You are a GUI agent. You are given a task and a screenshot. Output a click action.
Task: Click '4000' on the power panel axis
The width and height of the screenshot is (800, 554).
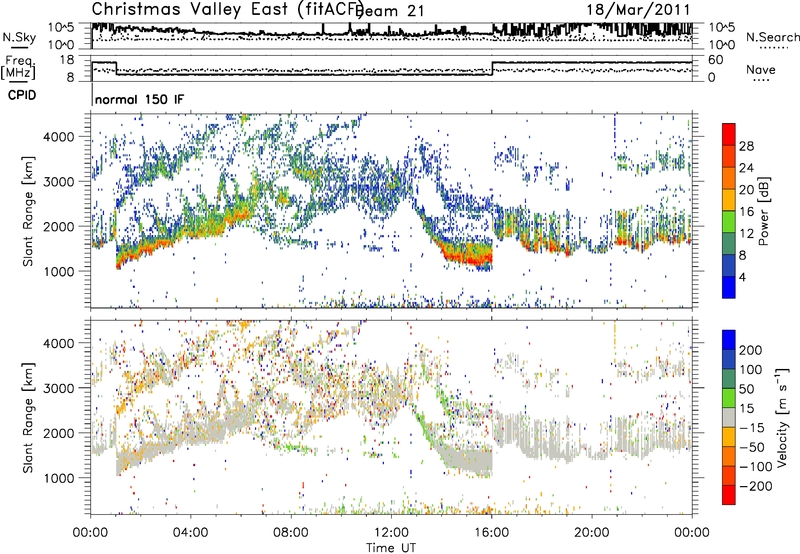pos(59,137)
